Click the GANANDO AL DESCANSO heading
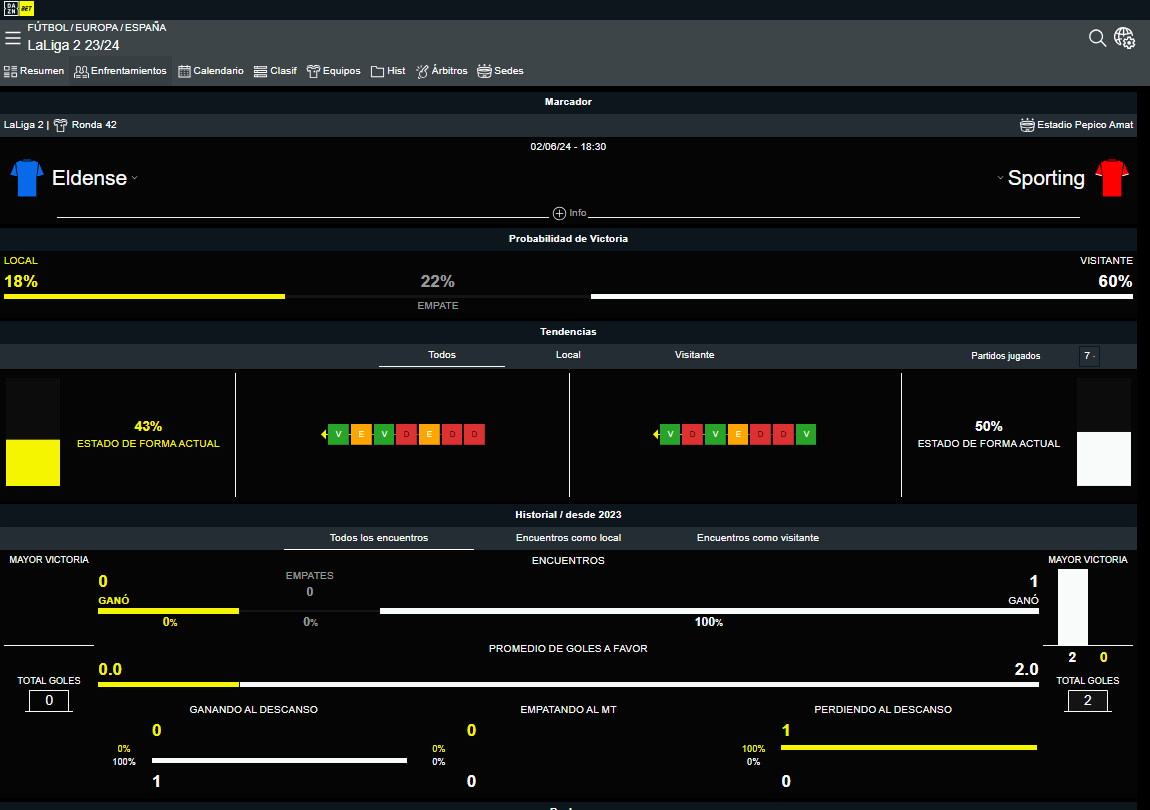 [254, 709]
